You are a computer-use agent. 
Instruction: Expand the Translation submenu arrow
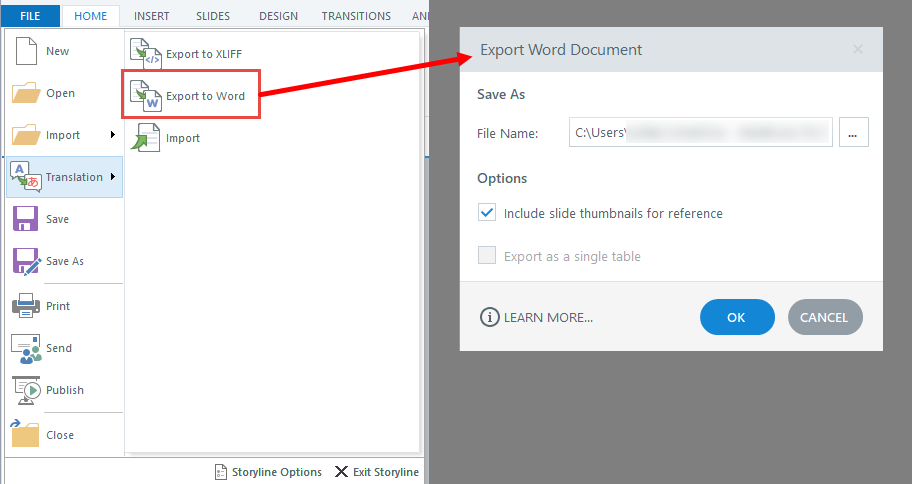coord(113,177)
